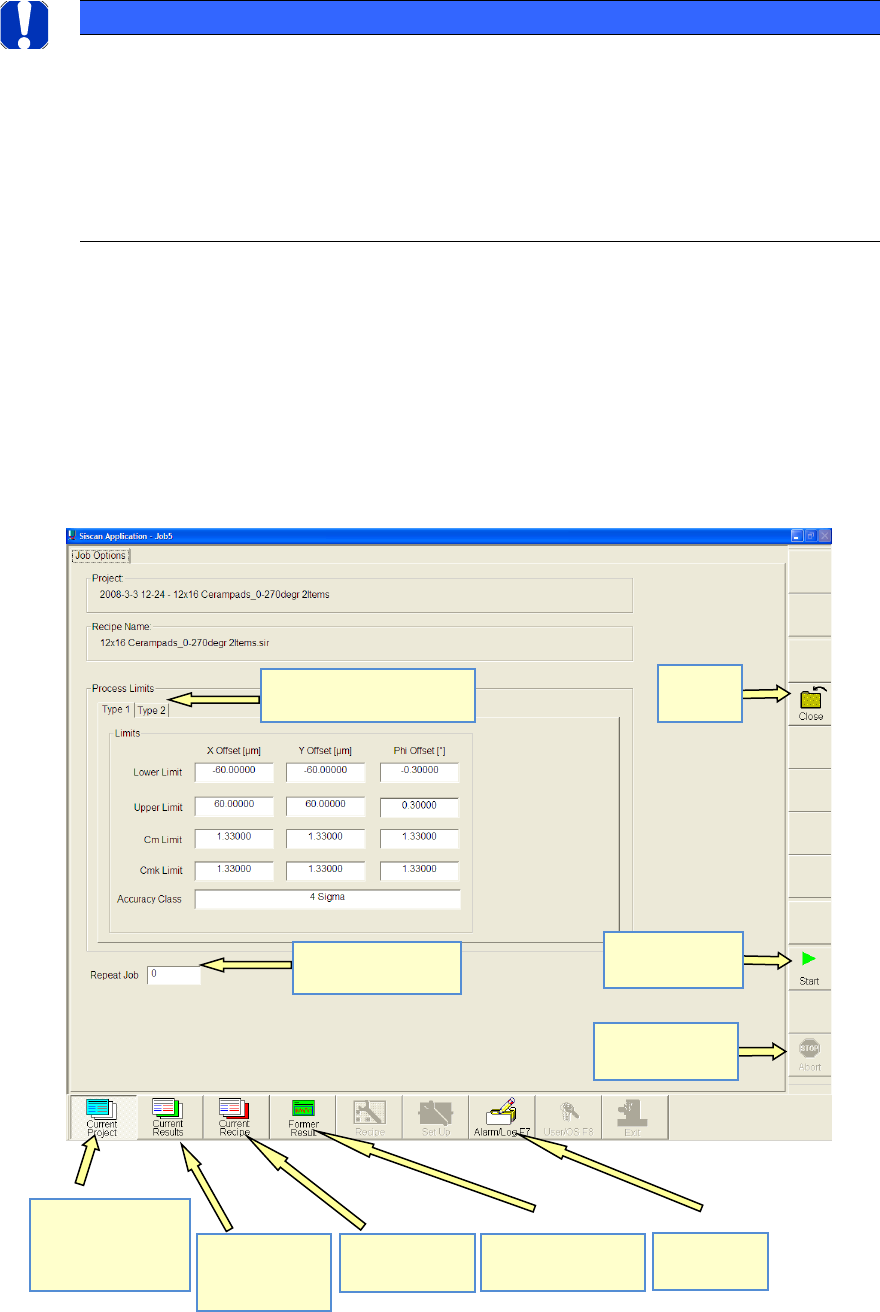Select the Job Options tab

point(99,555)
